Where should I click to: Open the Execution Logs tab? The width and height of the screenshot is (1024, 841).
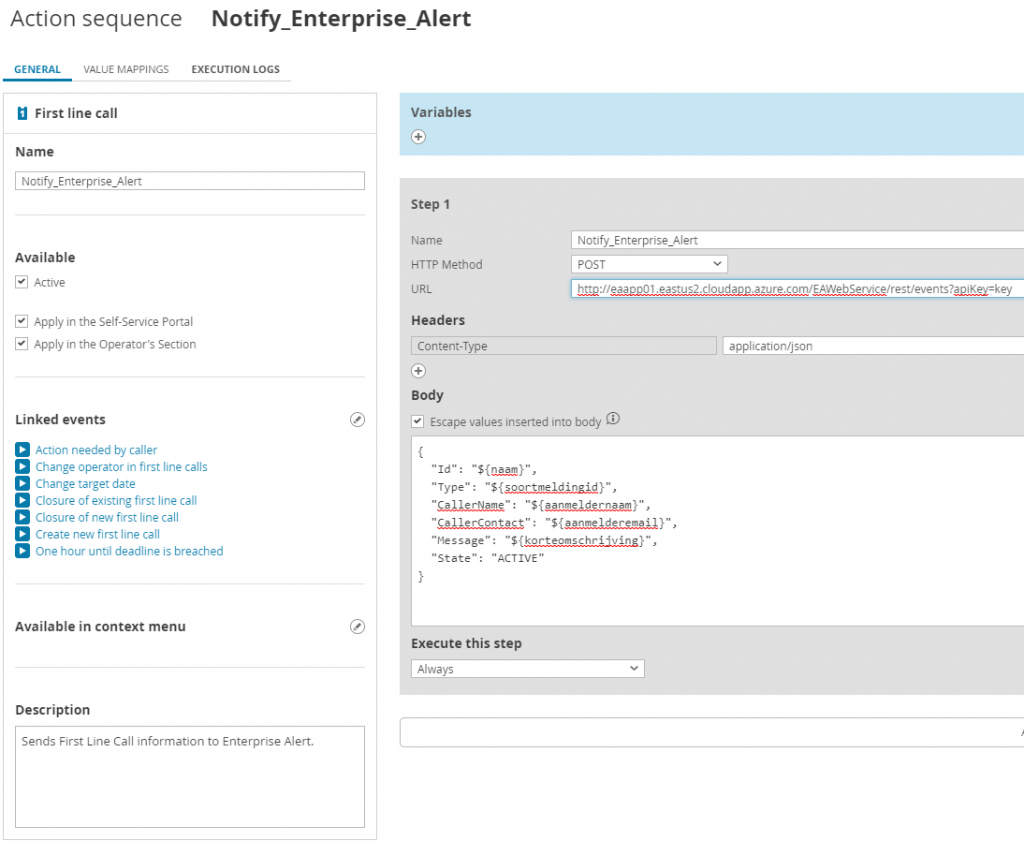[235, 69]
